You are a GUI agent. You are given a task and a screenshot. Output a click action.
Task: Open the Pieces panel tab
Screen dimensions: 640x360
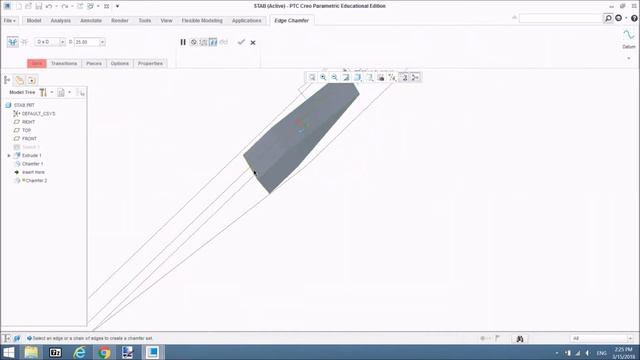[94, 64]
